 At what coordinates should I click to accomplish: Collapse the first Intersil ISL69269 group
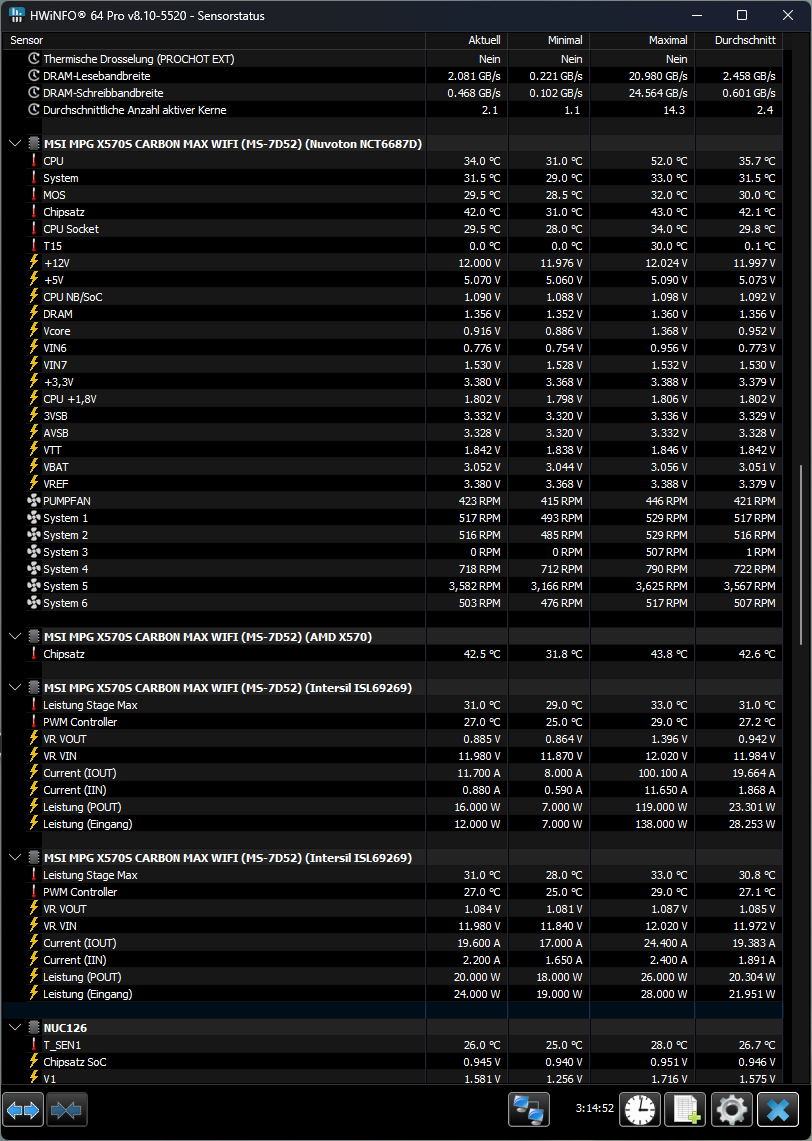click(x=15, y=688)
